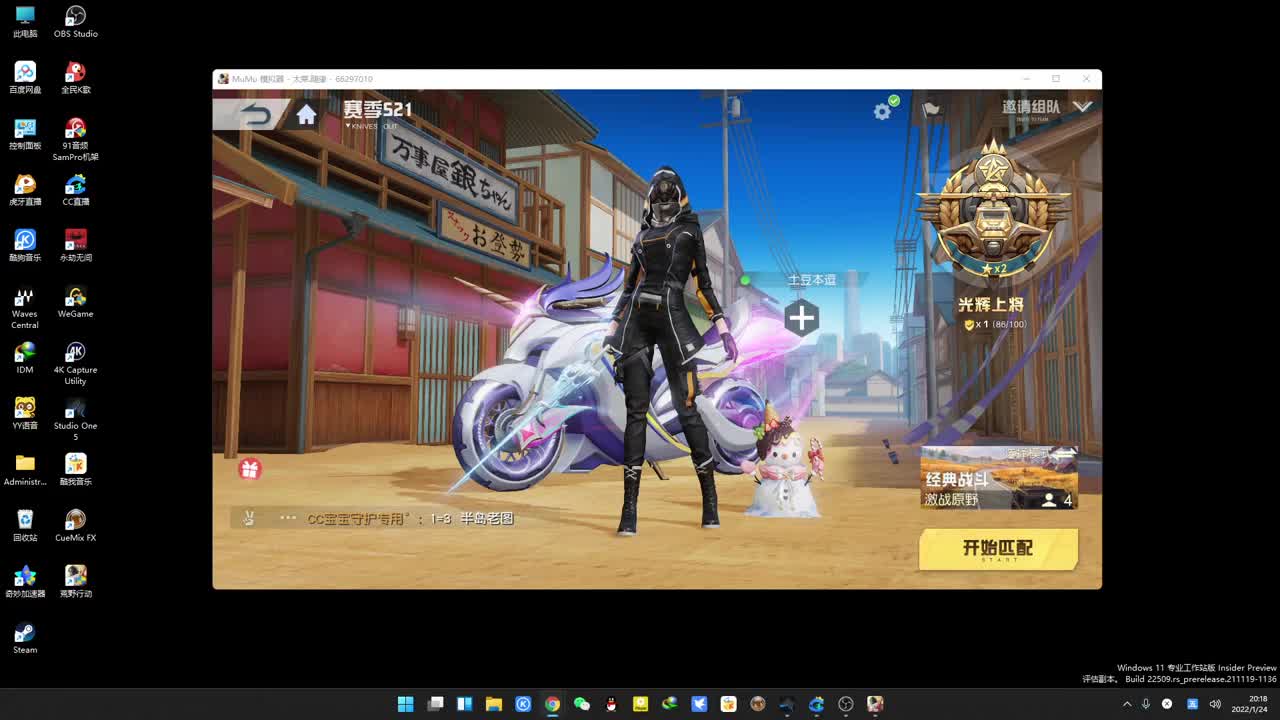The image size is (1280, 720).
Task: Select the 控制面板 desktop icon
Action: (x=25, y=134)
